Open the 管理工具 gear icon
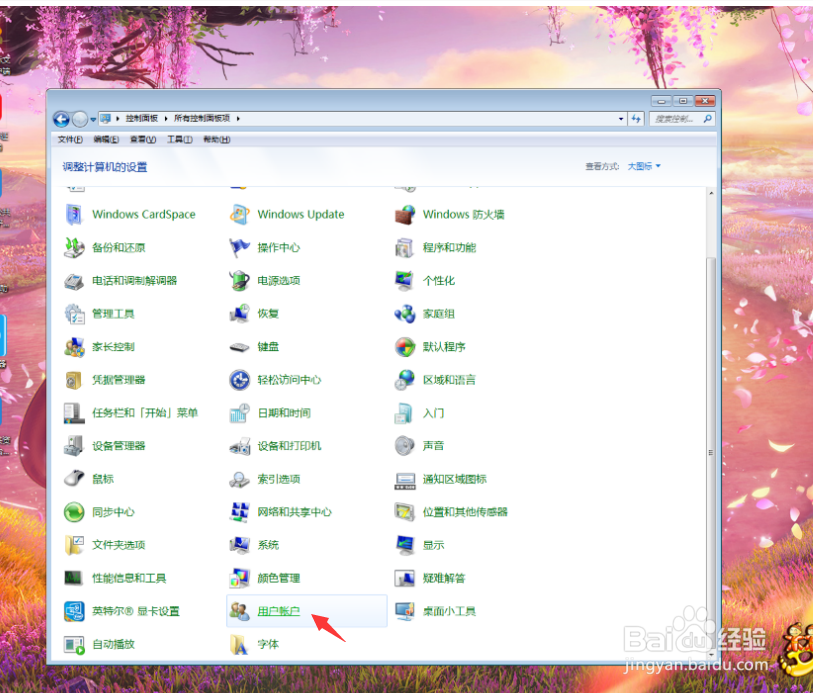The height and width of the screenshot is (693, 813). [74, 314]
